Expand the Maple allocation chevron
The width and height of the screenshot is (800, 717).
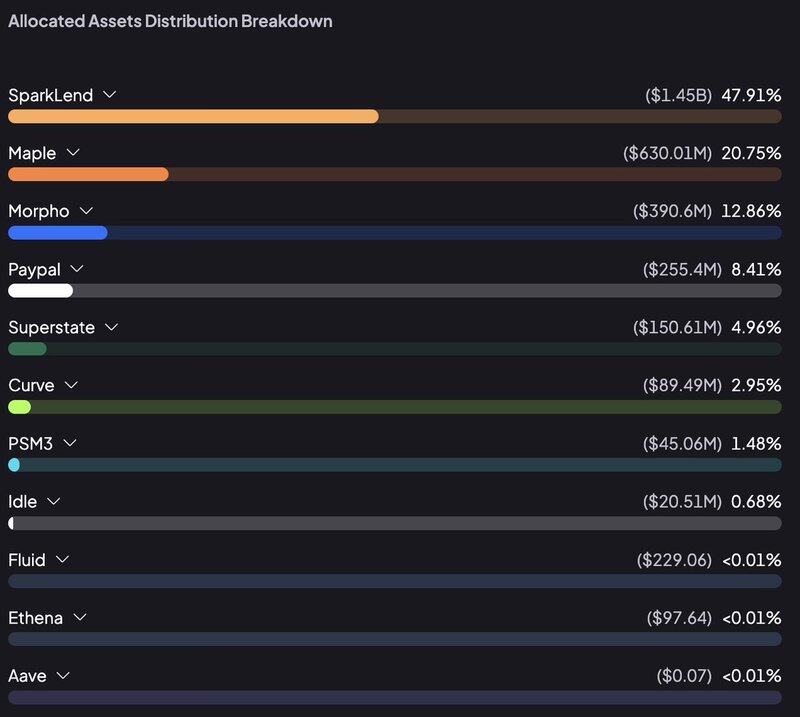click(x=73, y=153)
